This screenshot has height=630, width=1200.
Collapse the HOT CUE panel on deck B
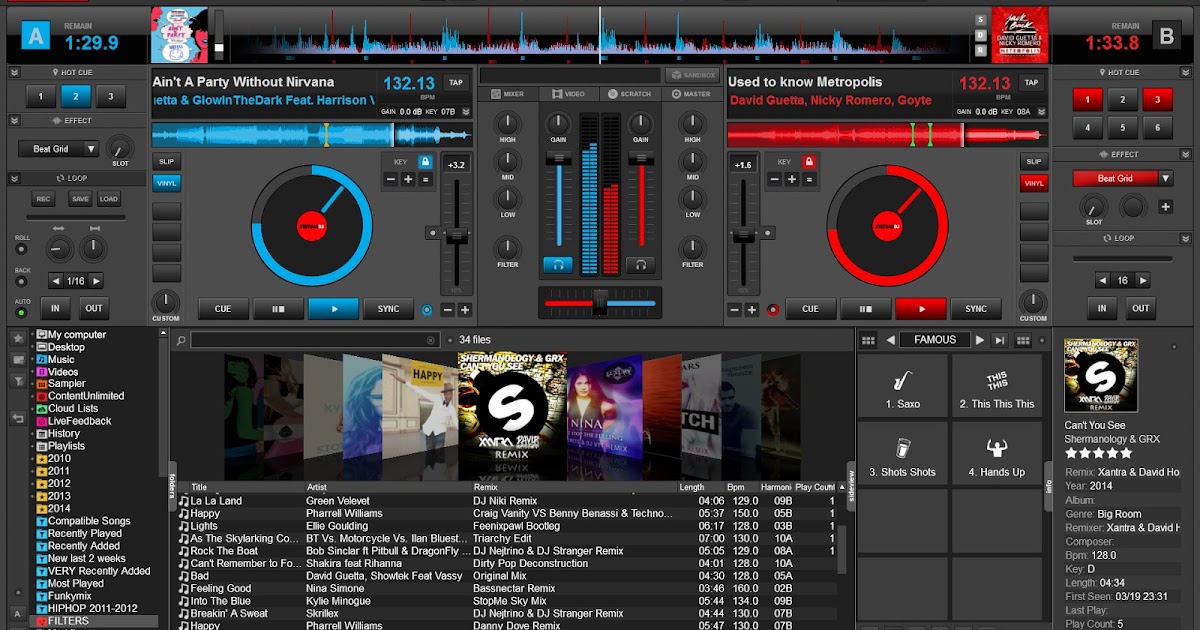tap(1187, 72)
